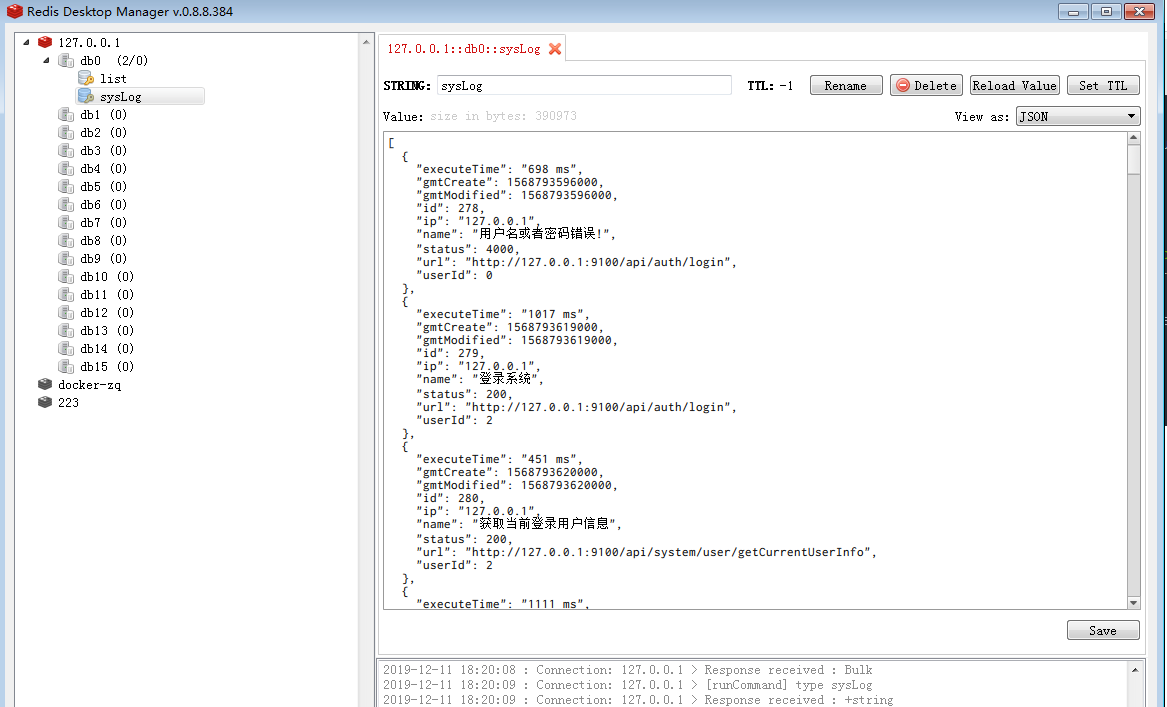Close the sysLog tab with red X
Screen dimensions: 1167x707
pos(554,48)
